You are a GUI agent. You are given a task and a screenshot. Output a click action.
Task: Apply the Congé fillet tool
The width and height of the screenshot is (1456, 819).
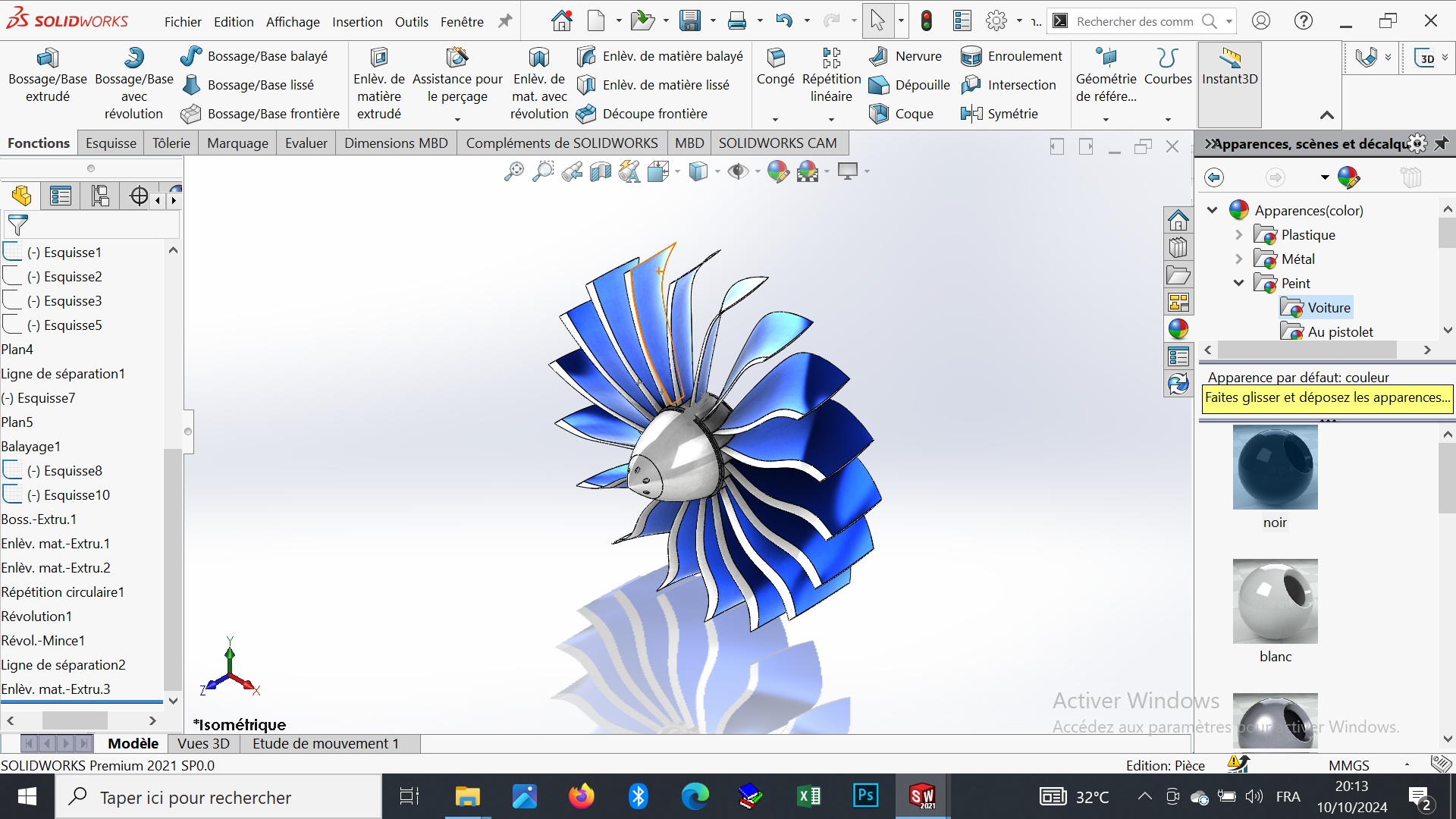pos(775,67)
